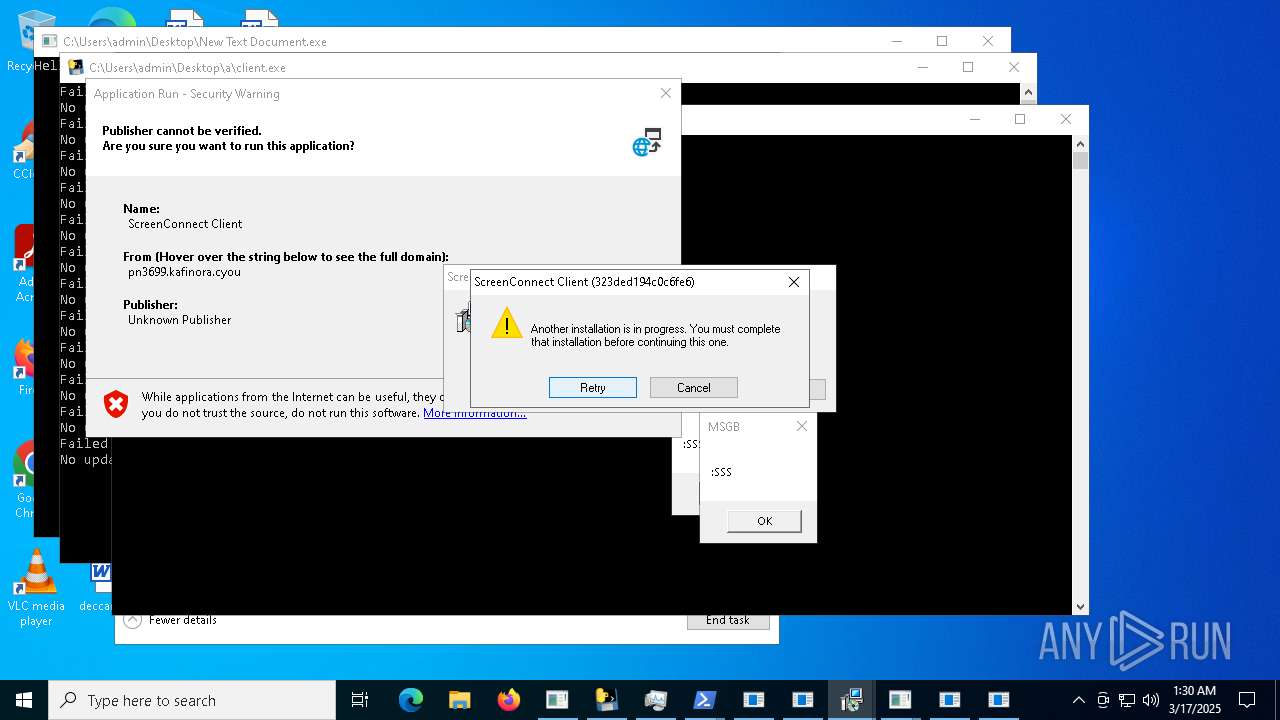Click the console window scrollbar down arrow
1280x720 pixels.
tap(1080, 607)
